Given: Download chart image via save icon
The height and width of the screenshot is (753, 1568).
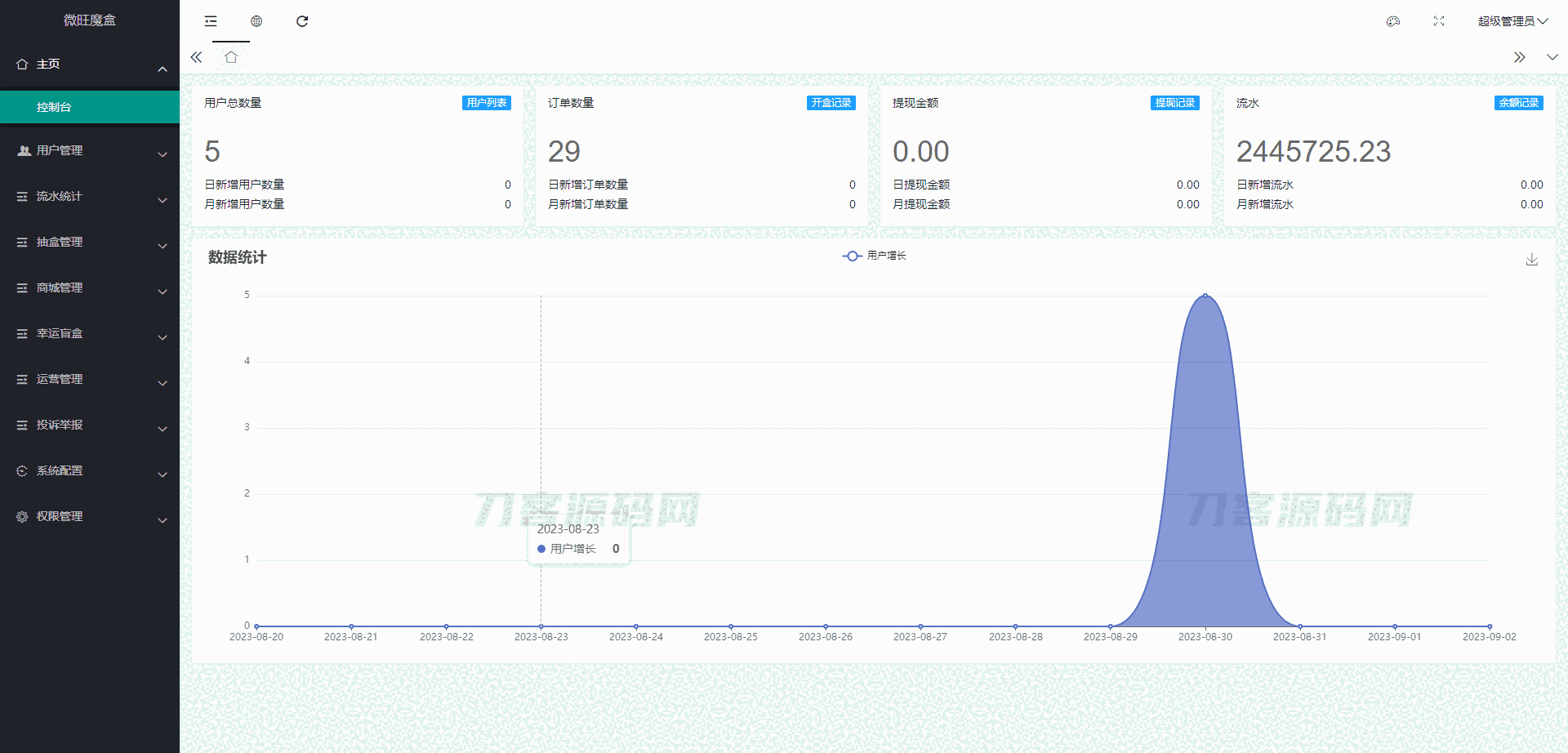Looking at the screenshot, I should click(1532, 260).
